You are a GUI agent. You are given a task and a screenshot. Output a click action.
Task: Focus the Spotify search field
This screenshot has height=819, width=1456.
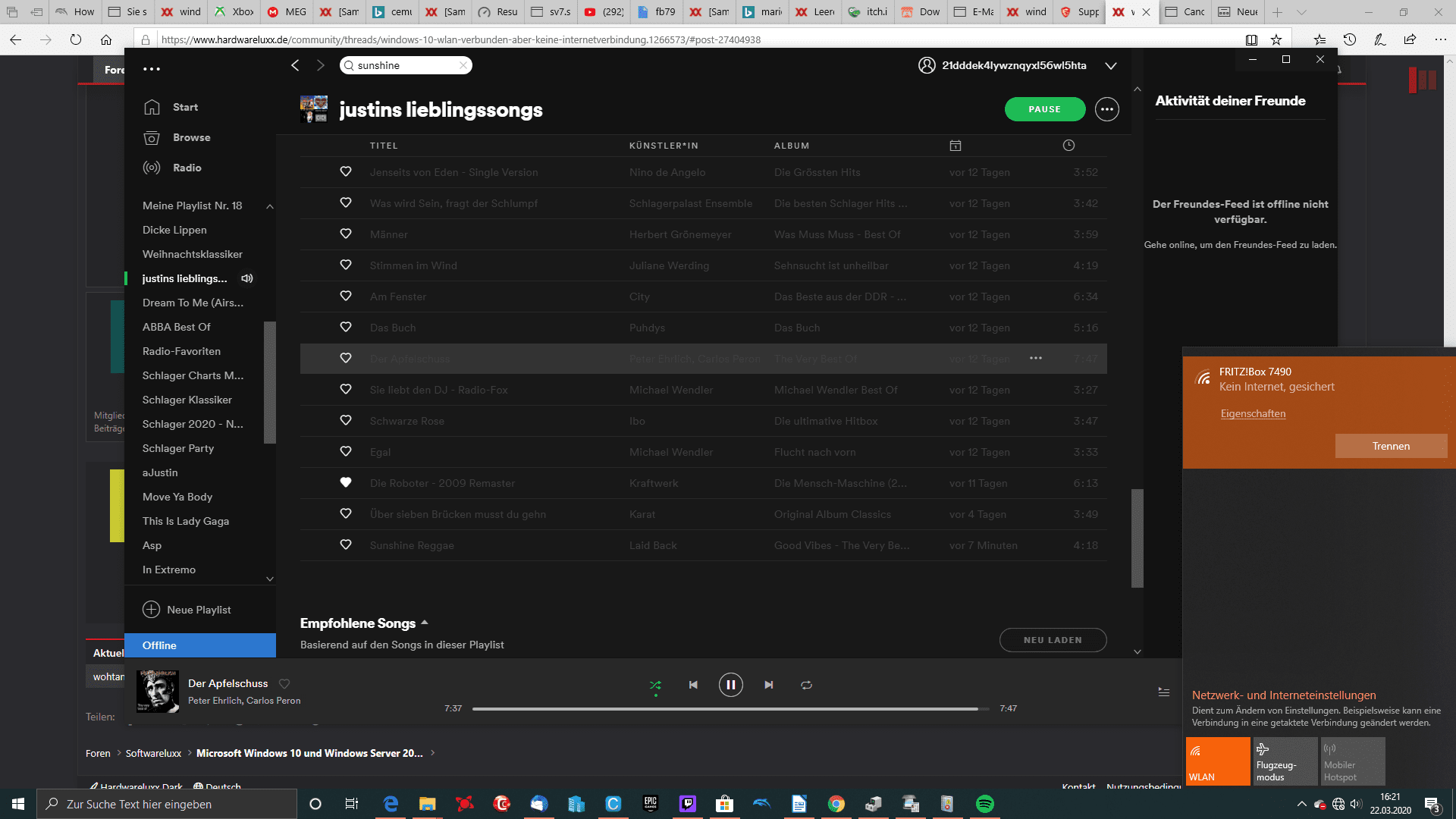[406, 65]
